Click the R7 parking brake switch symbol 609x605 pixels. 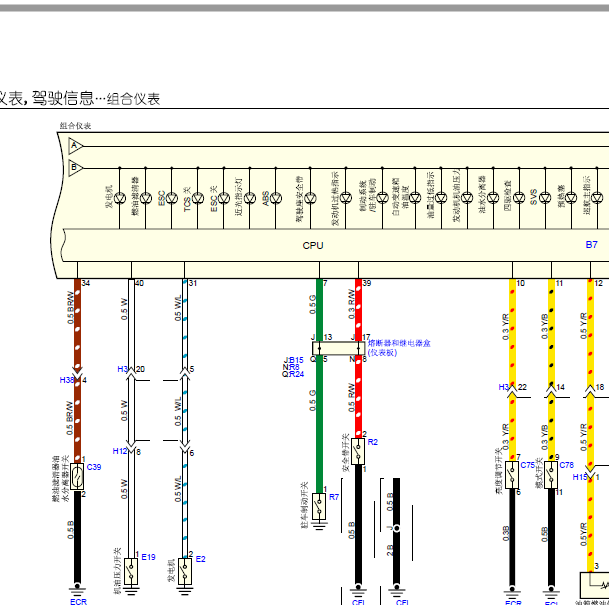pos(319,506)
